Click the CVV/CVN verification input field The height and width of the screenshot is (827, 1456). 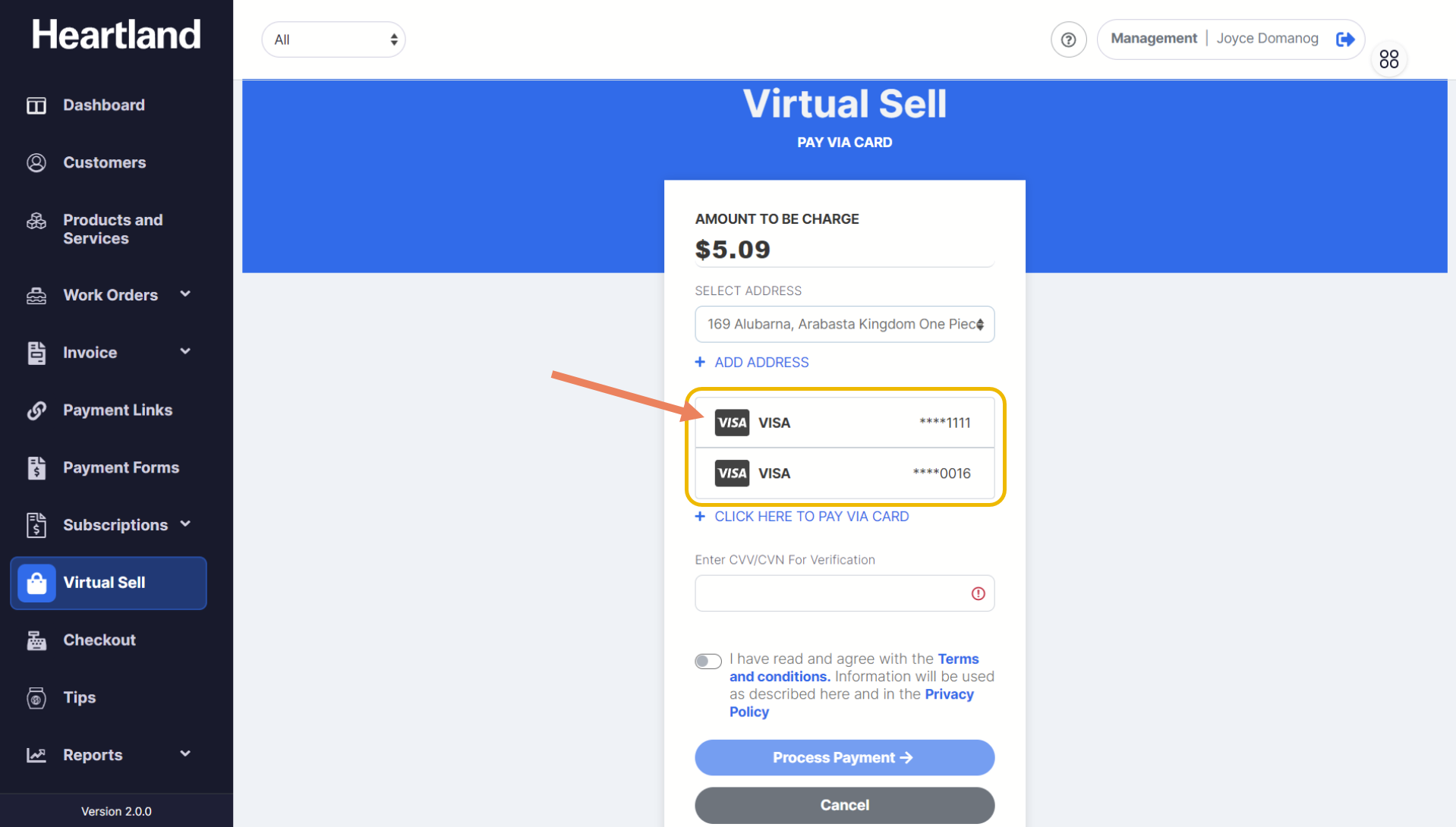844,593
